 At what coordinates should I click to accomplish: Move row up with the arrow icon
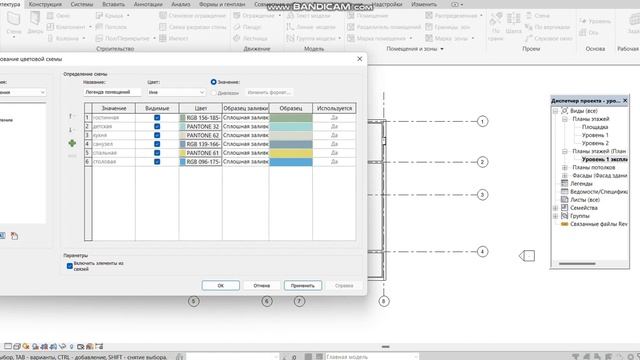(71, 117)
